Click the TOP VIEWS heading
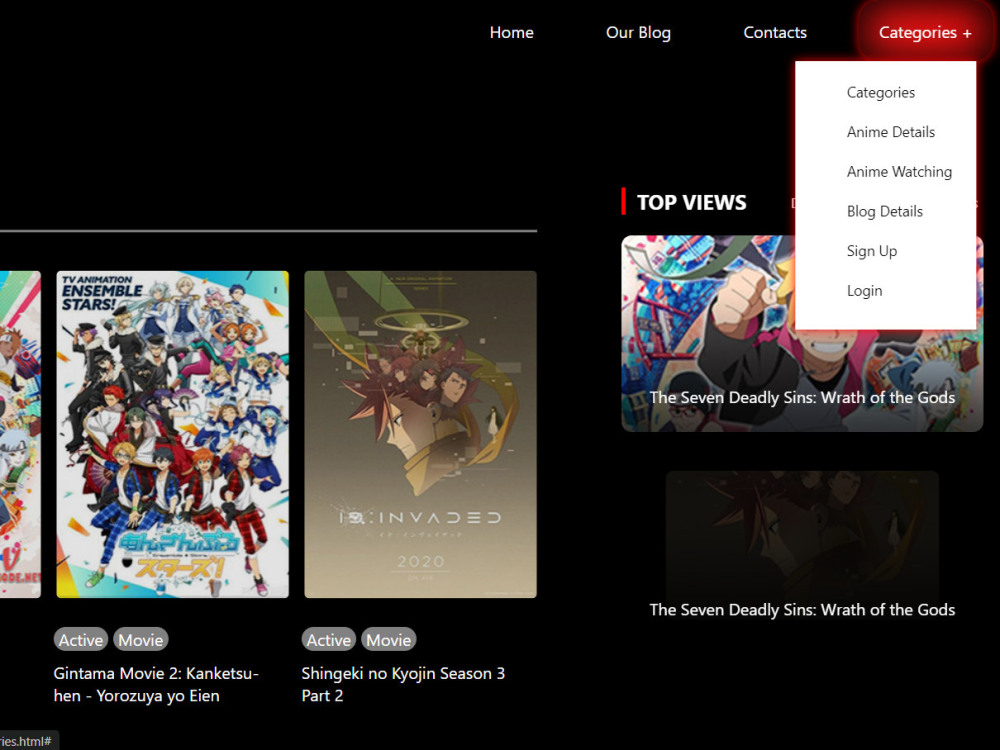Image resolution: width=1000 pixels, height=750 pixels. point(691,202)
